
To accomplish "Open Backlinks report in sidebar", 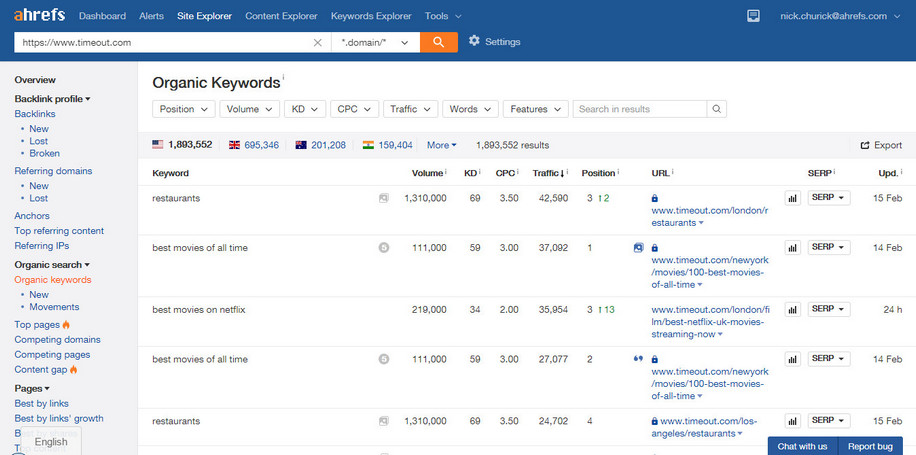I will 35,114.
